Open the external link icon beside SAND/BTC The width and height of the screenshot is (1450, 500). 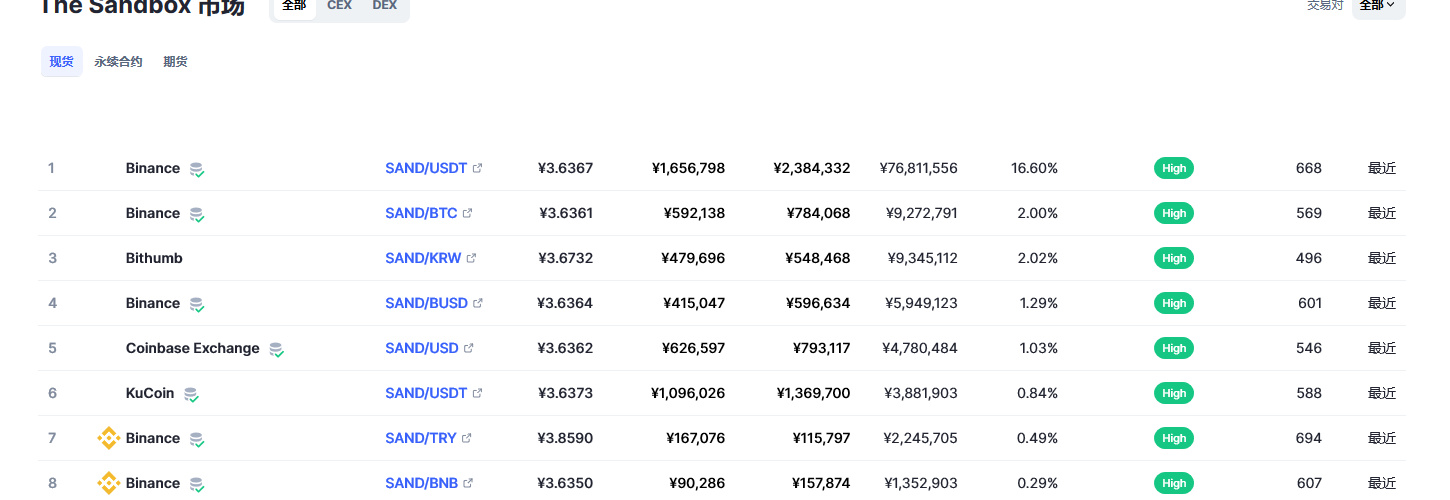(x=467, y=213)
